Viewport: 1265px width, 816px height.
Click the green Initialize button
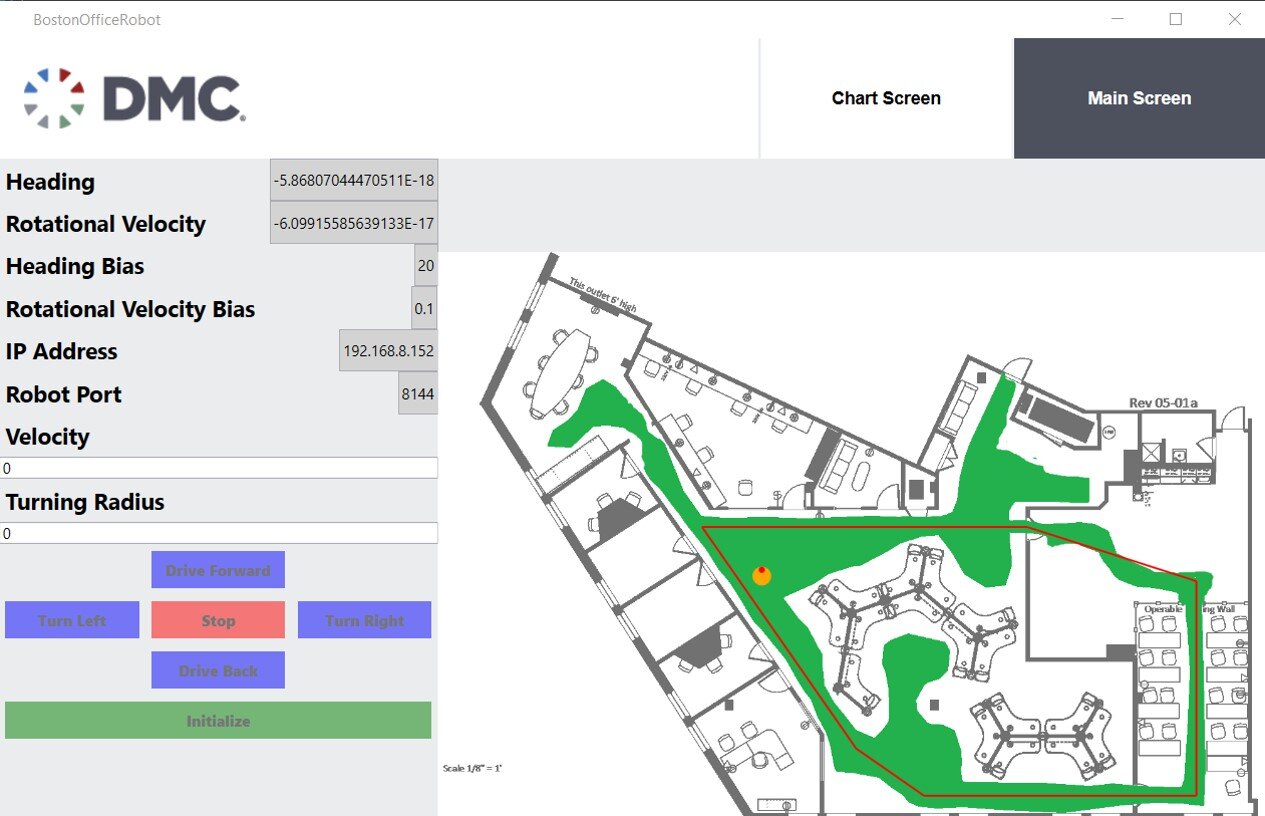pyautogui.click(x=218, y=721)
